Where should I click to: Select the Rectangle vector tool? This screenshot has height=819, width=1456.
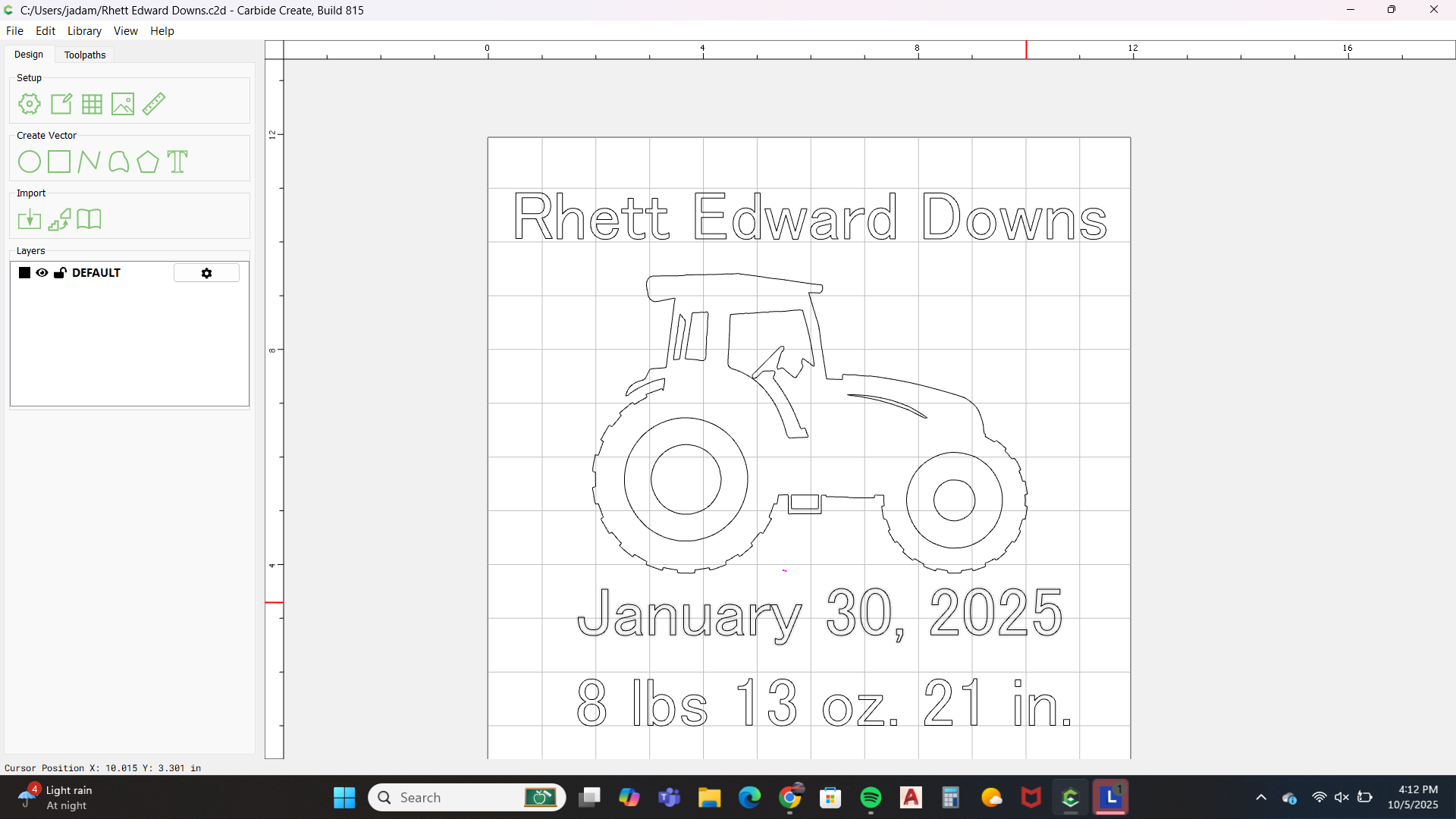coord(59,162)
